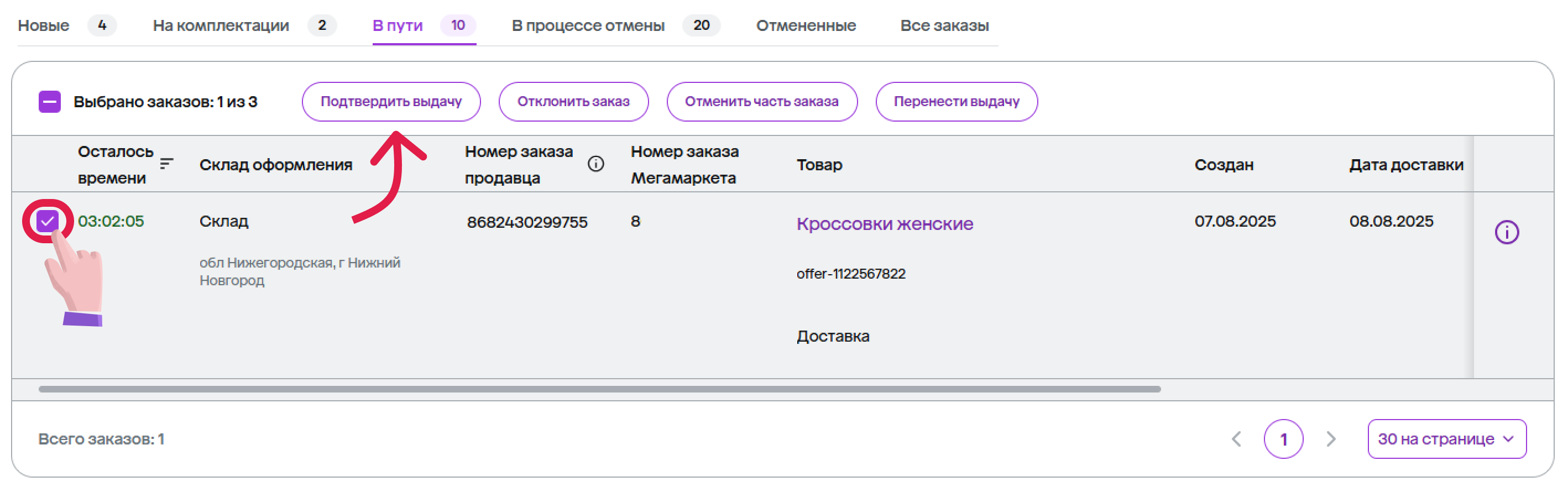Viewport: 1568px width, 492px height.
Task: Open the Кроссовки женские product link
Action: 885,223
